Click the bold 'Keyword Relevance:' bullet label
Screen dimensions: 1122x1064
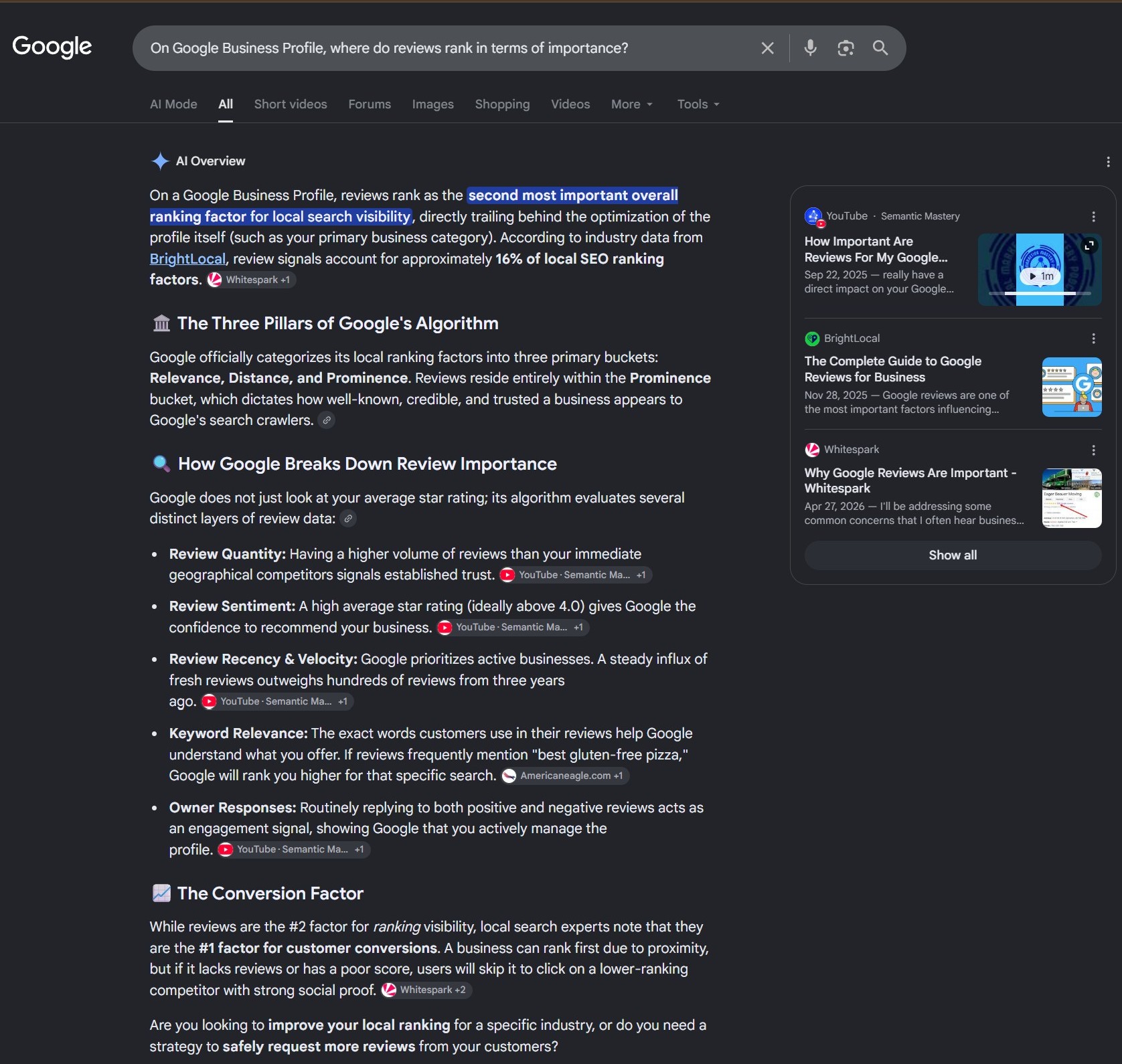238,734
